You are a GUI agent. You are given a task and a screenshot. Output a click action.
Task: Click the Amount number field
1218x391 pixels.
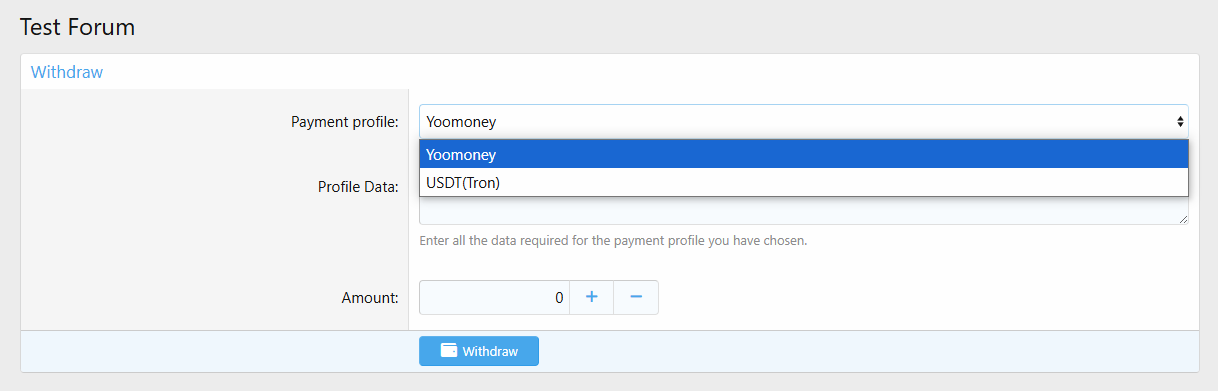point(494,297)
